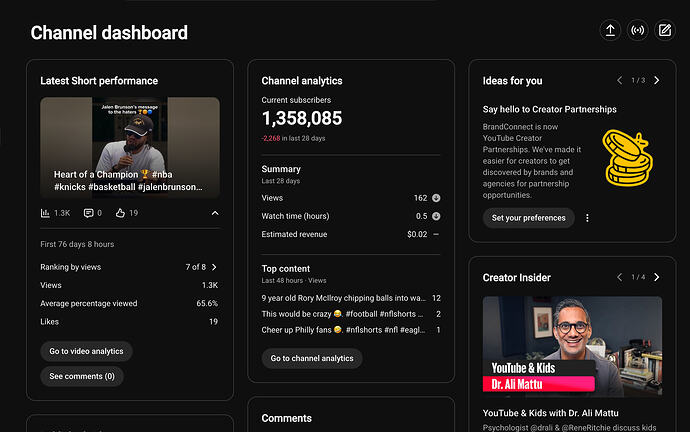The width and height of the screenshot is (690, 432).
Task: Click the Views down-trend arrow icon
Action: click(436, 198)
